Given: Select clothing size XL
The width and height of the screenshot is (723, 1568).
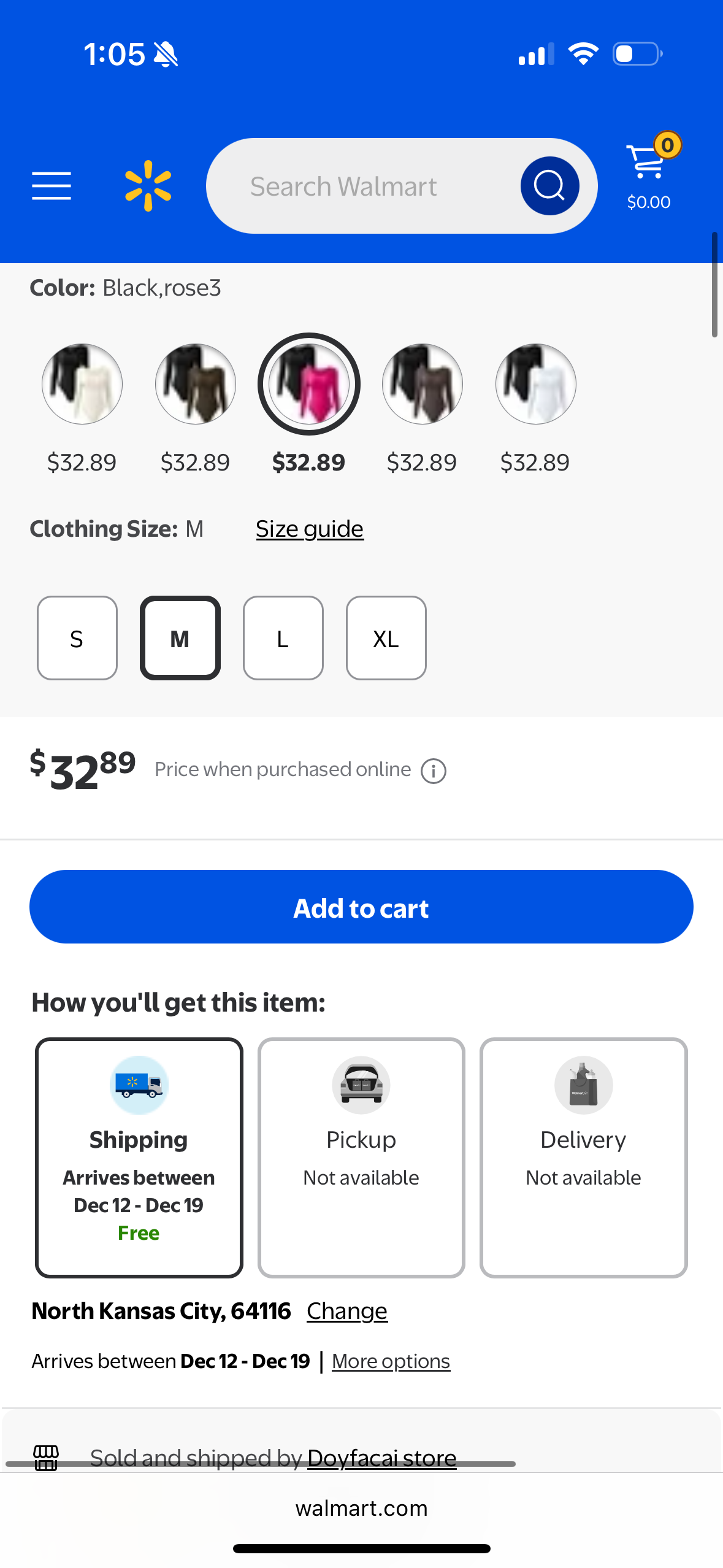Looking at the screenshot, I should [386, 638].
